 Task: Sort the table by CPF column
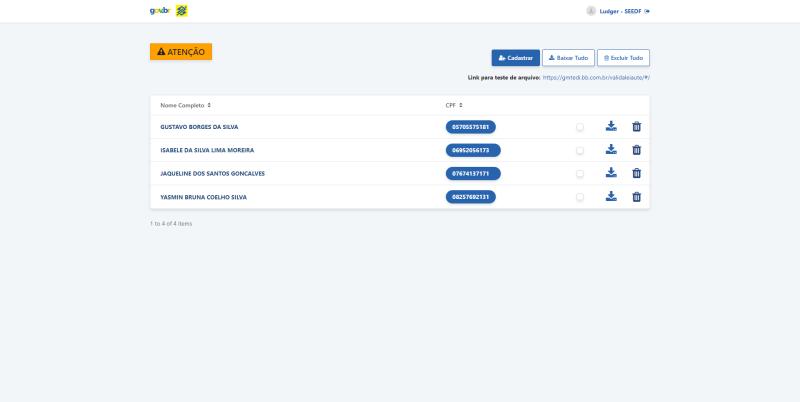click(454, 105)
